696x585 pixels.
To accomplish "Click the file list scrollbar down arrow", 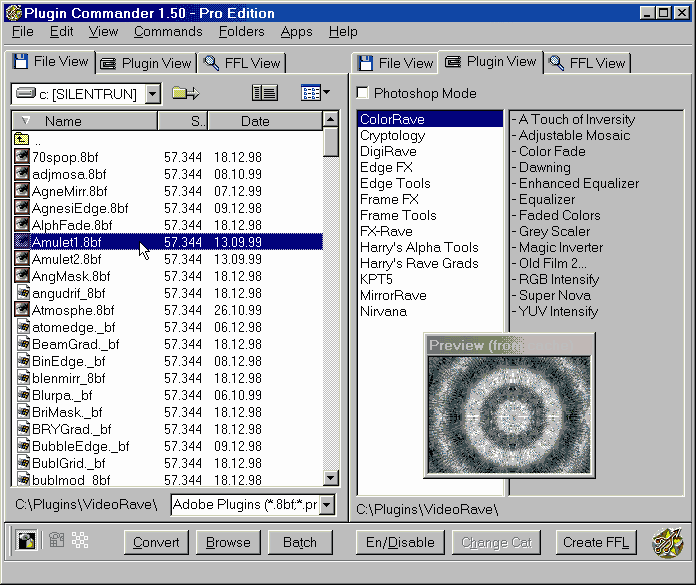I will [x=331, y=479].
